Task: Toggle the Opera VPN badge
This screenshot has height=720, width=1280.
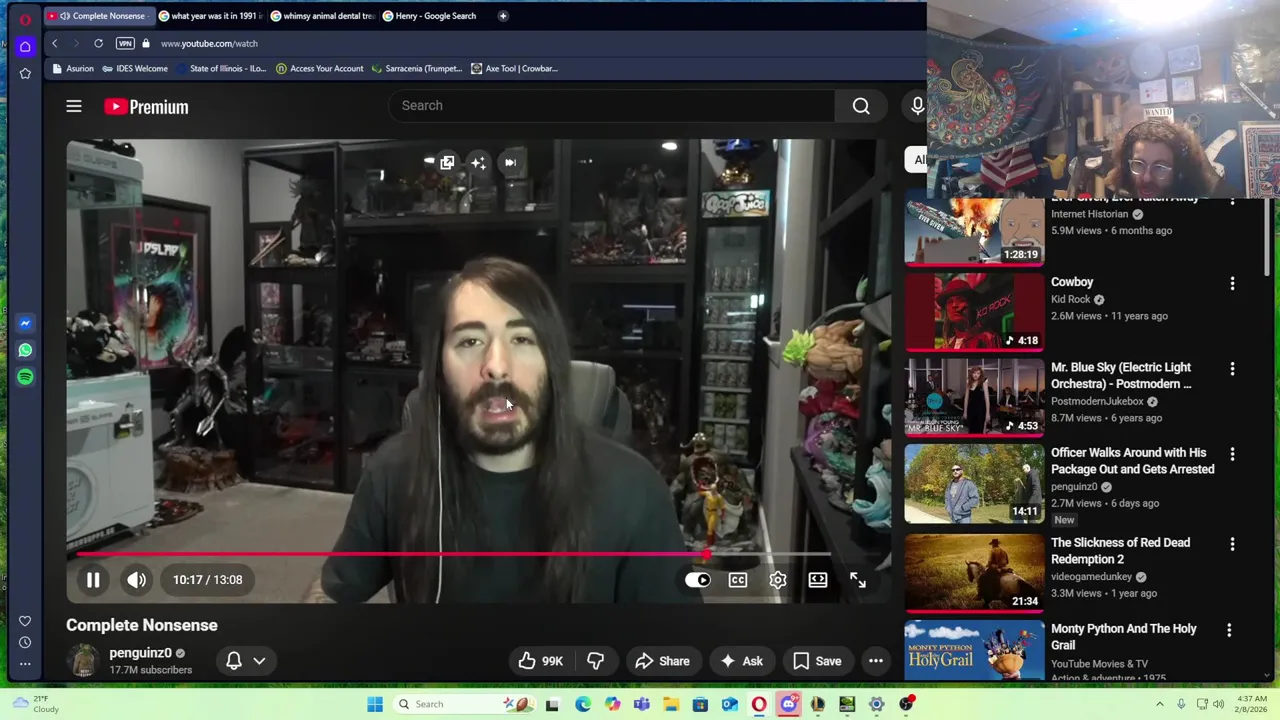Action: [x=125, y=44]
